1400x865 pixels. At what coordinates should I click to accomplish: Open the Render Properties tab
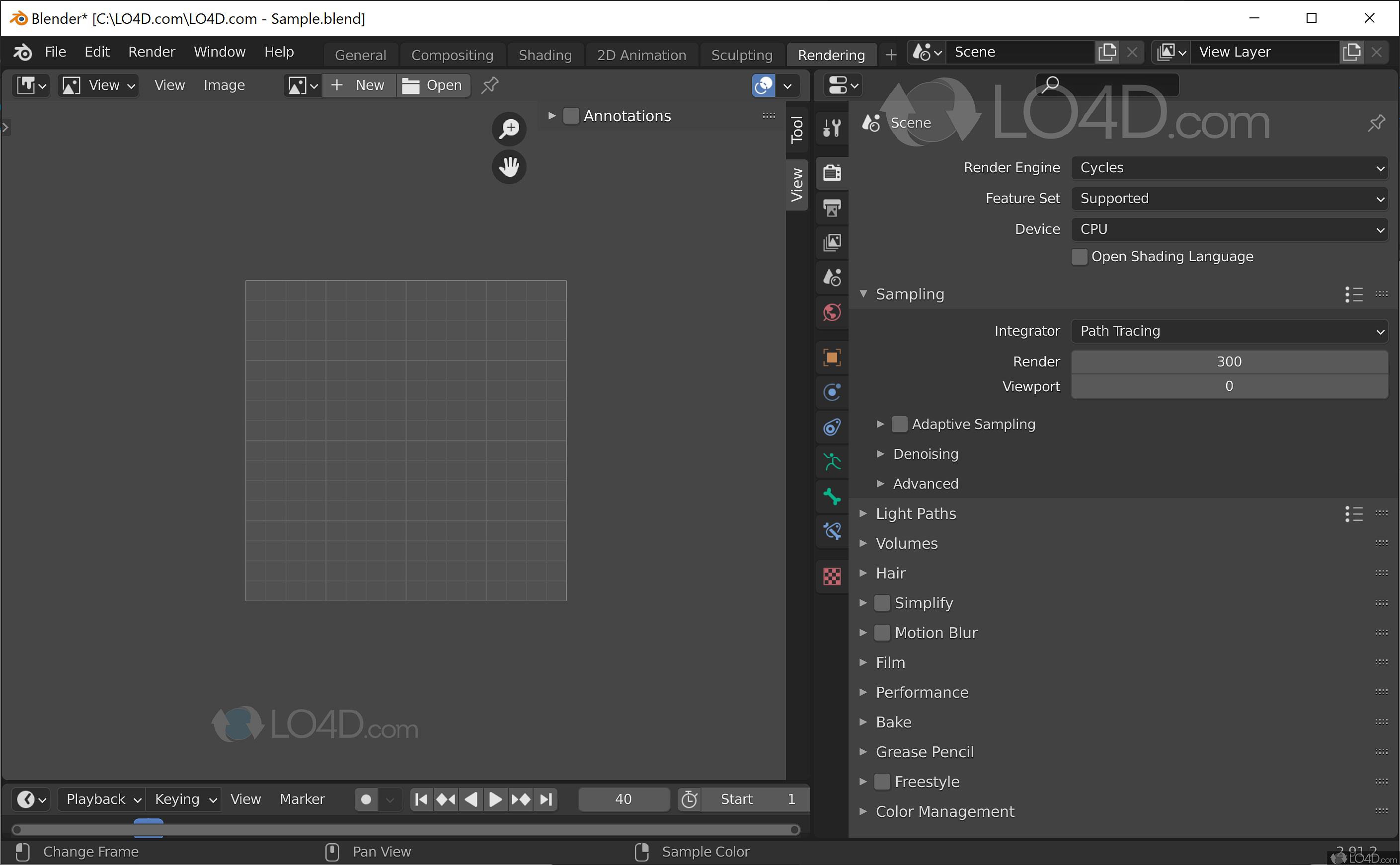832,172
